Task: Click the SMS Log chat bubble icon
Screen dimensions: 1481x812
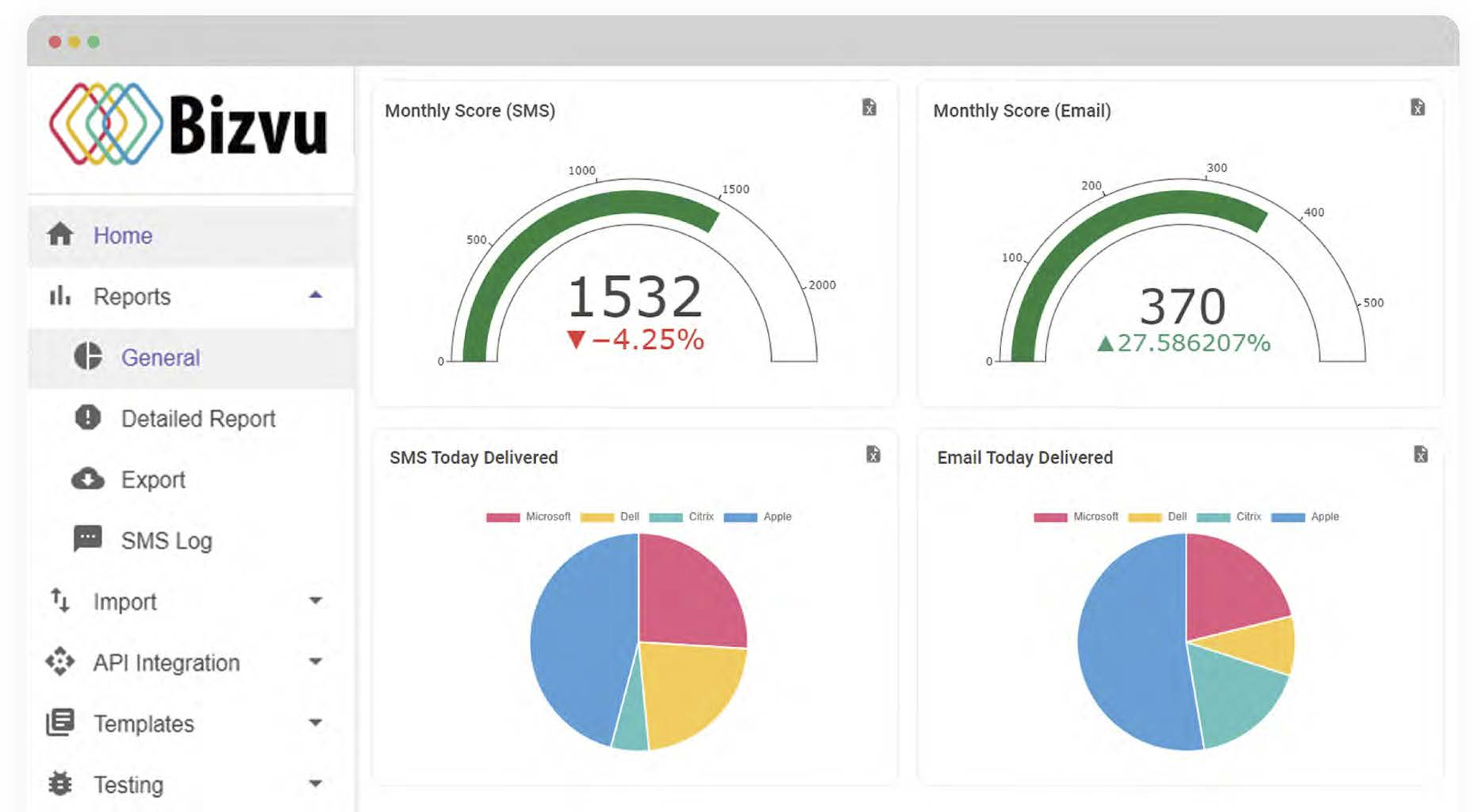Action: pos(88,539)
